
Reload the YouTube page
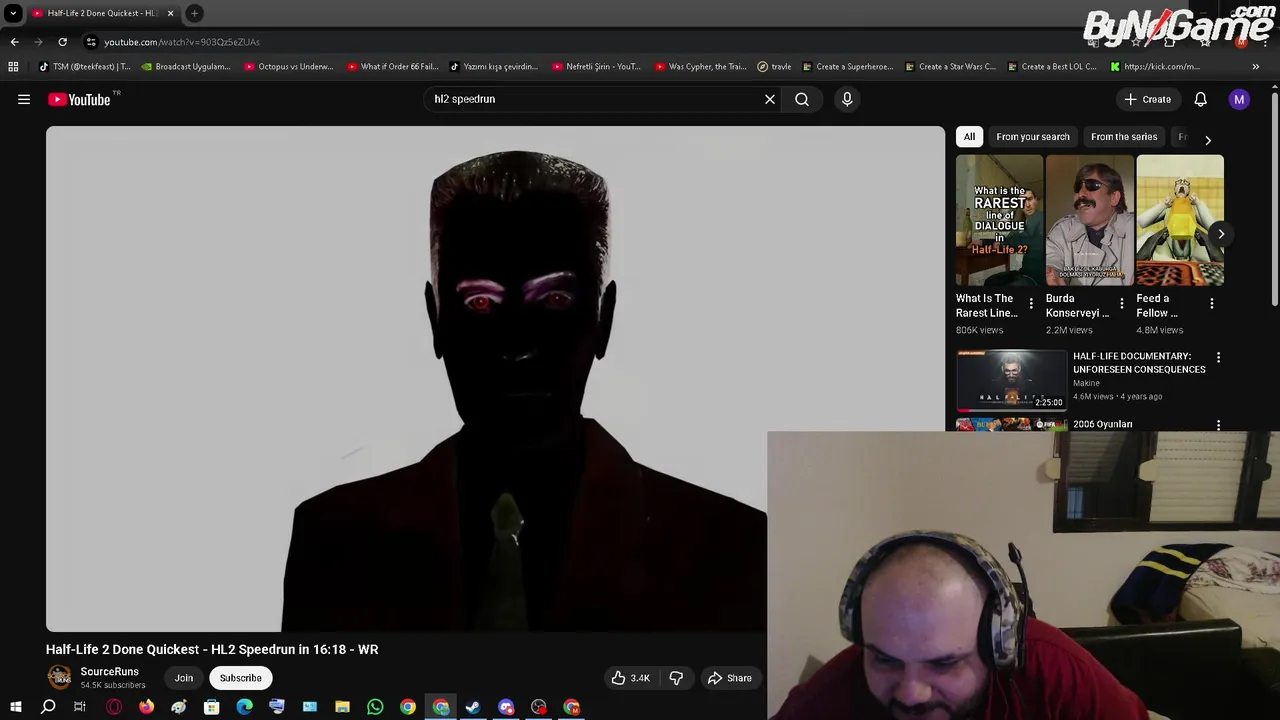pyautogui.click(x=62, y=42)
